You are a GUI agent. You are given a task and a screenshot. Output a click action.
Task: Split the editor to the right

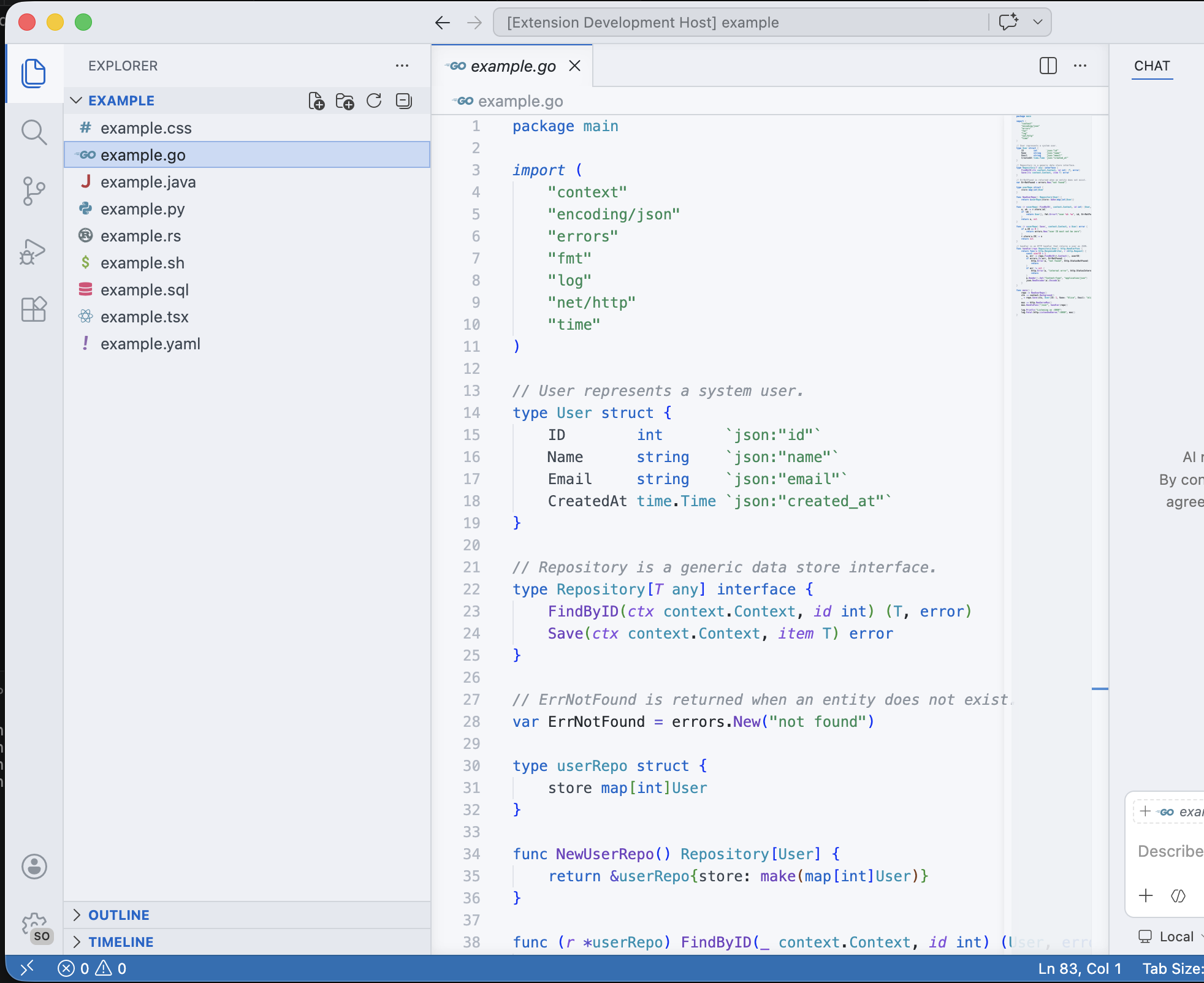[1048, 66]
